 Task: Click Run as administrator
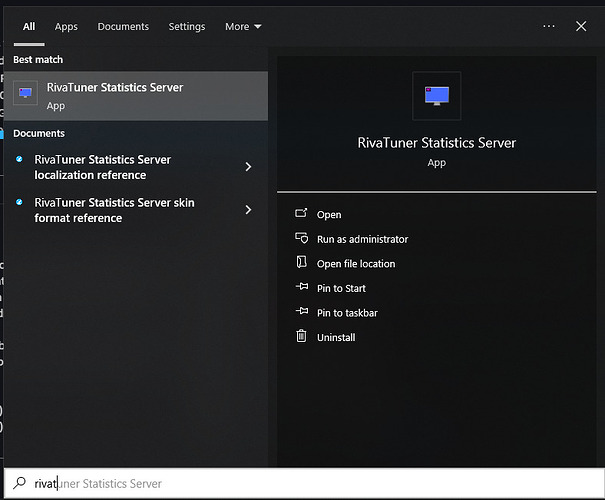tap(362, 239)
